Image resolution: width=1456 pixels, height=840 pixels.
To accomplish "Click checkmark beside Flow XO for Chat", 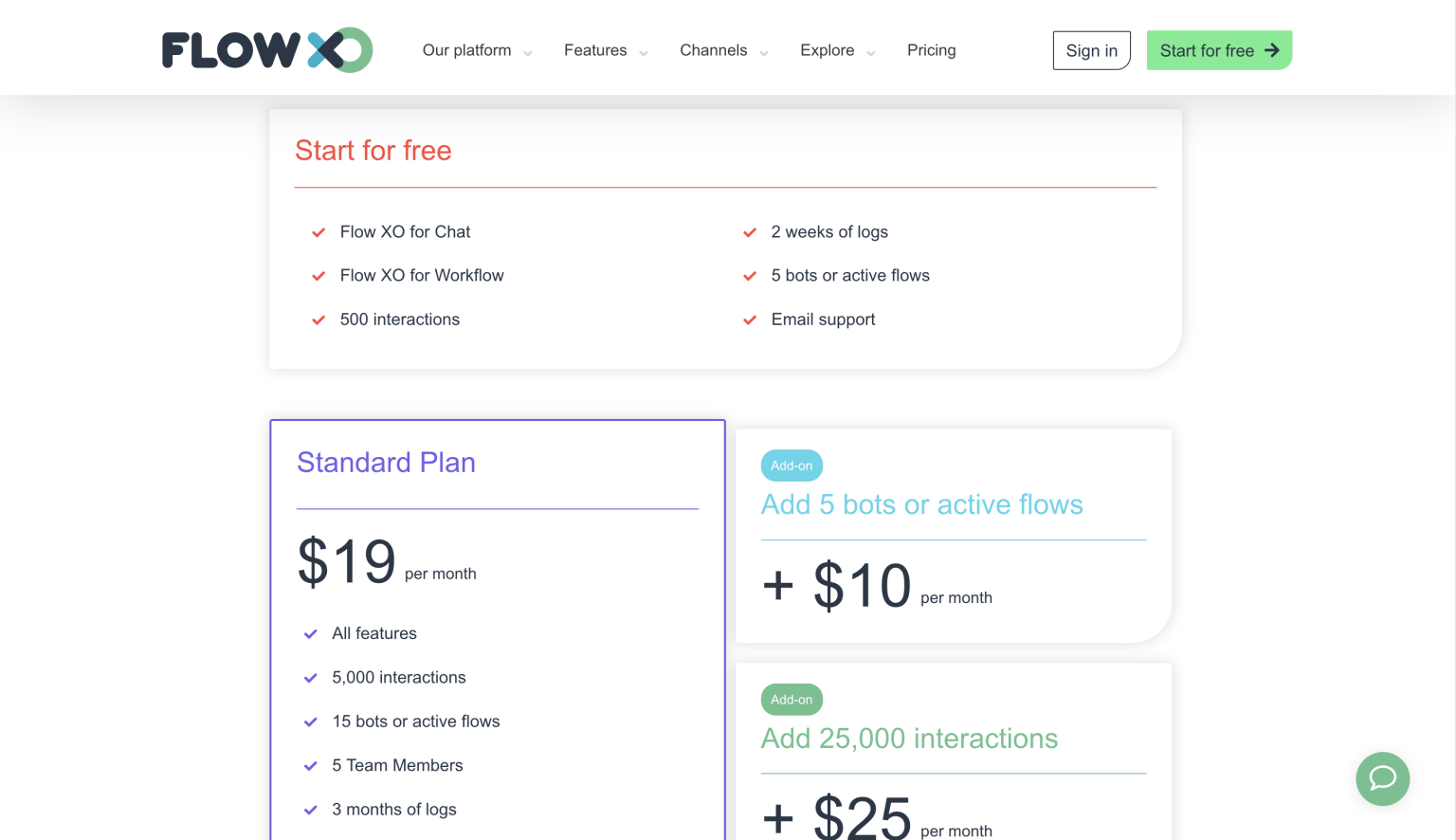I will point(318,232).
